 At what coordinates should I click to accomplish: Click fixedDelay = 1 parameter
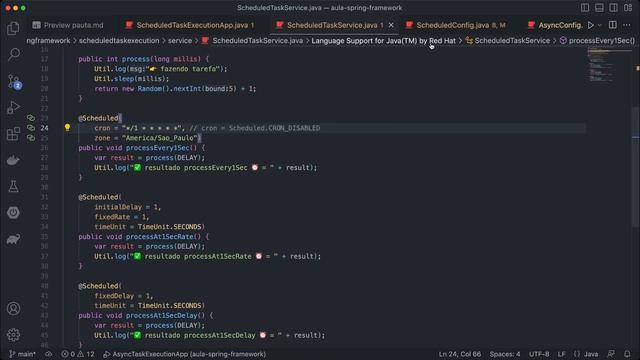click(x=124, y=296)
